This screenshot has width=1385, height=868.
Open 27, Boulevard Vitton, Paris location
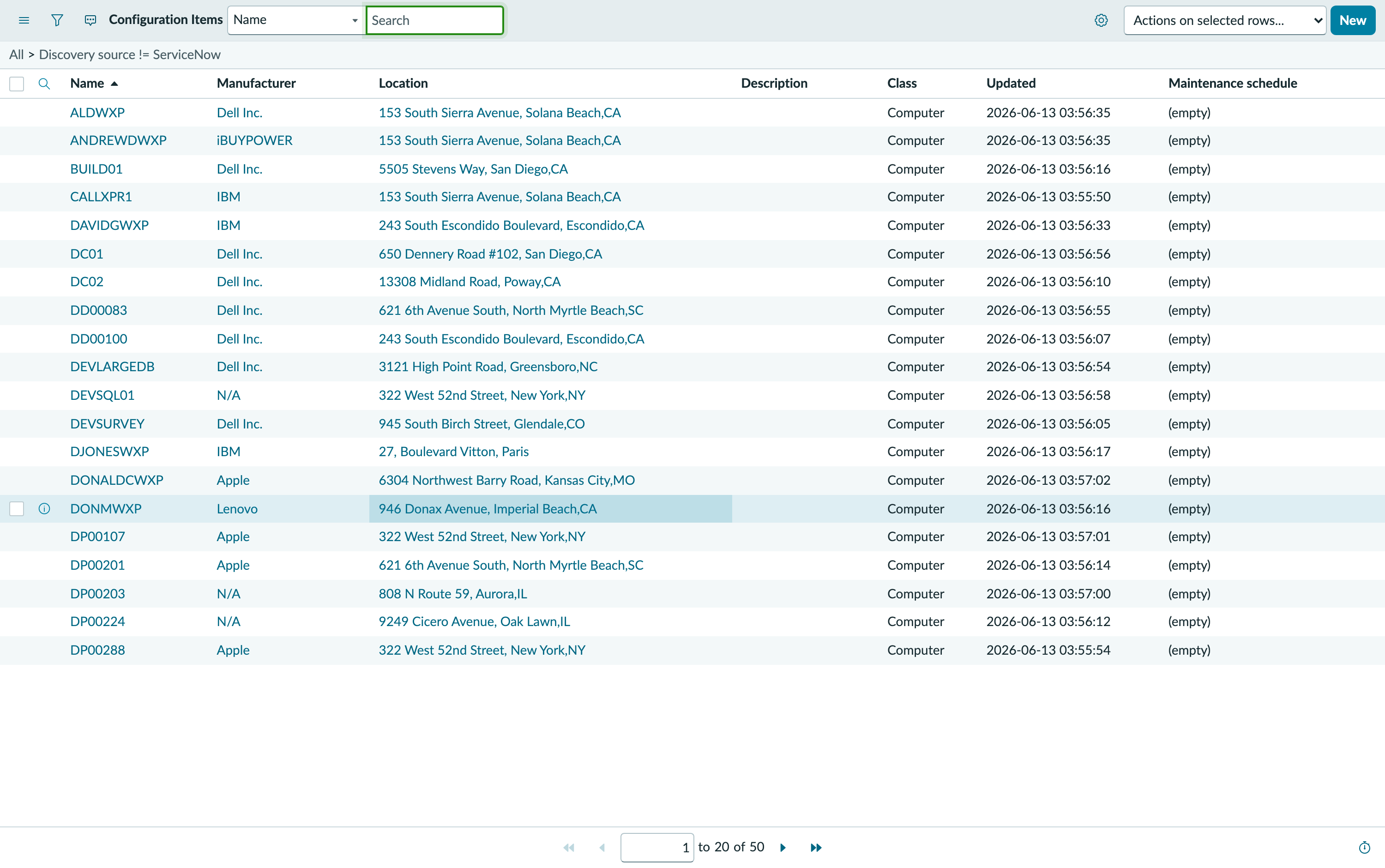click(453, 452)
